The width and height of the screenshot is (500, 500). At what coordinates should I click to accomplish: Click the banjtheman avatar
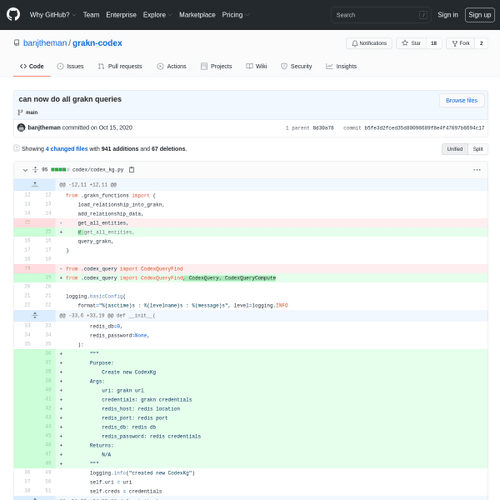(21, 127)
